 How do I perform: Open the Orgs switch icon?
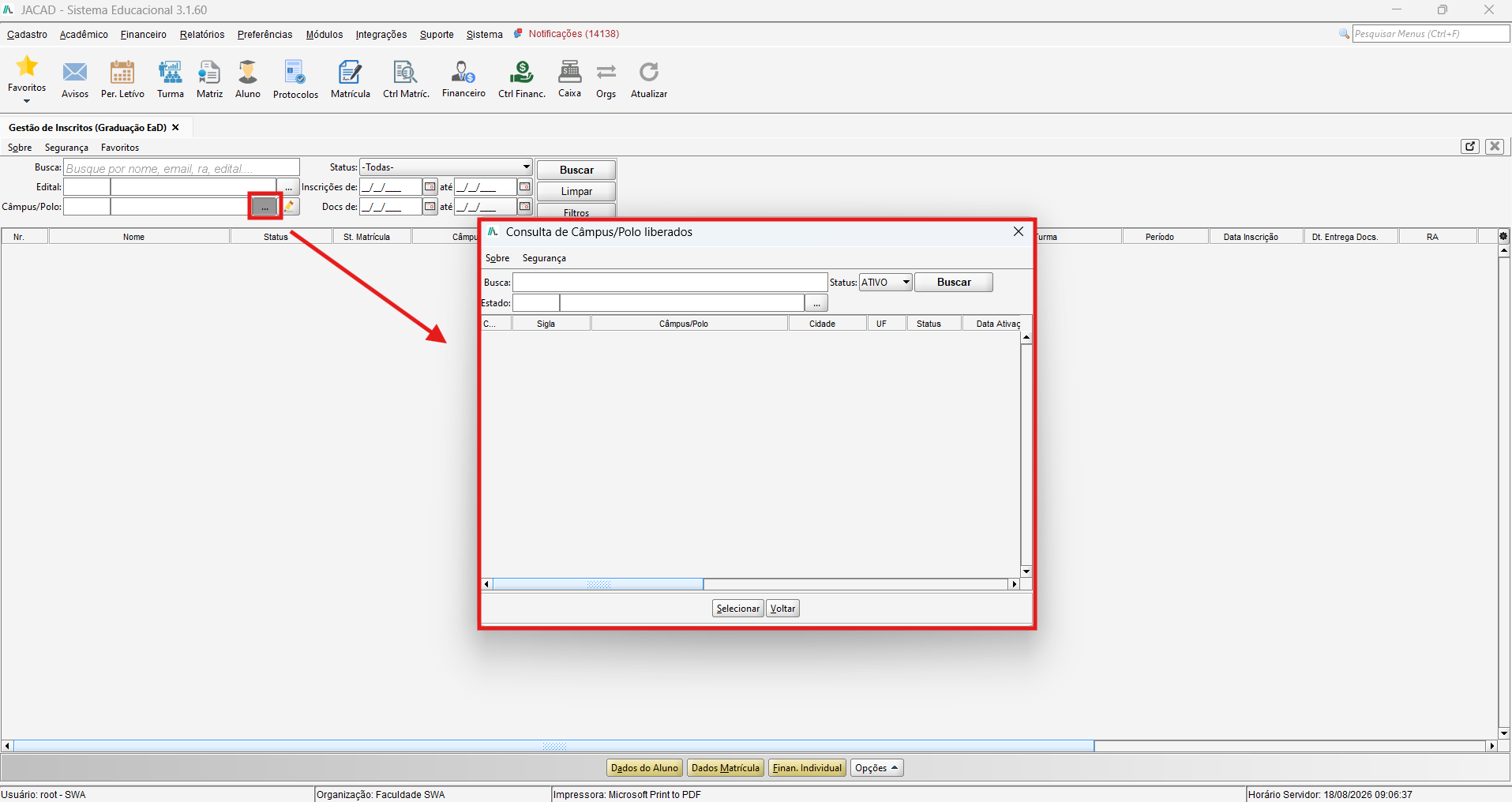[606, 73]
